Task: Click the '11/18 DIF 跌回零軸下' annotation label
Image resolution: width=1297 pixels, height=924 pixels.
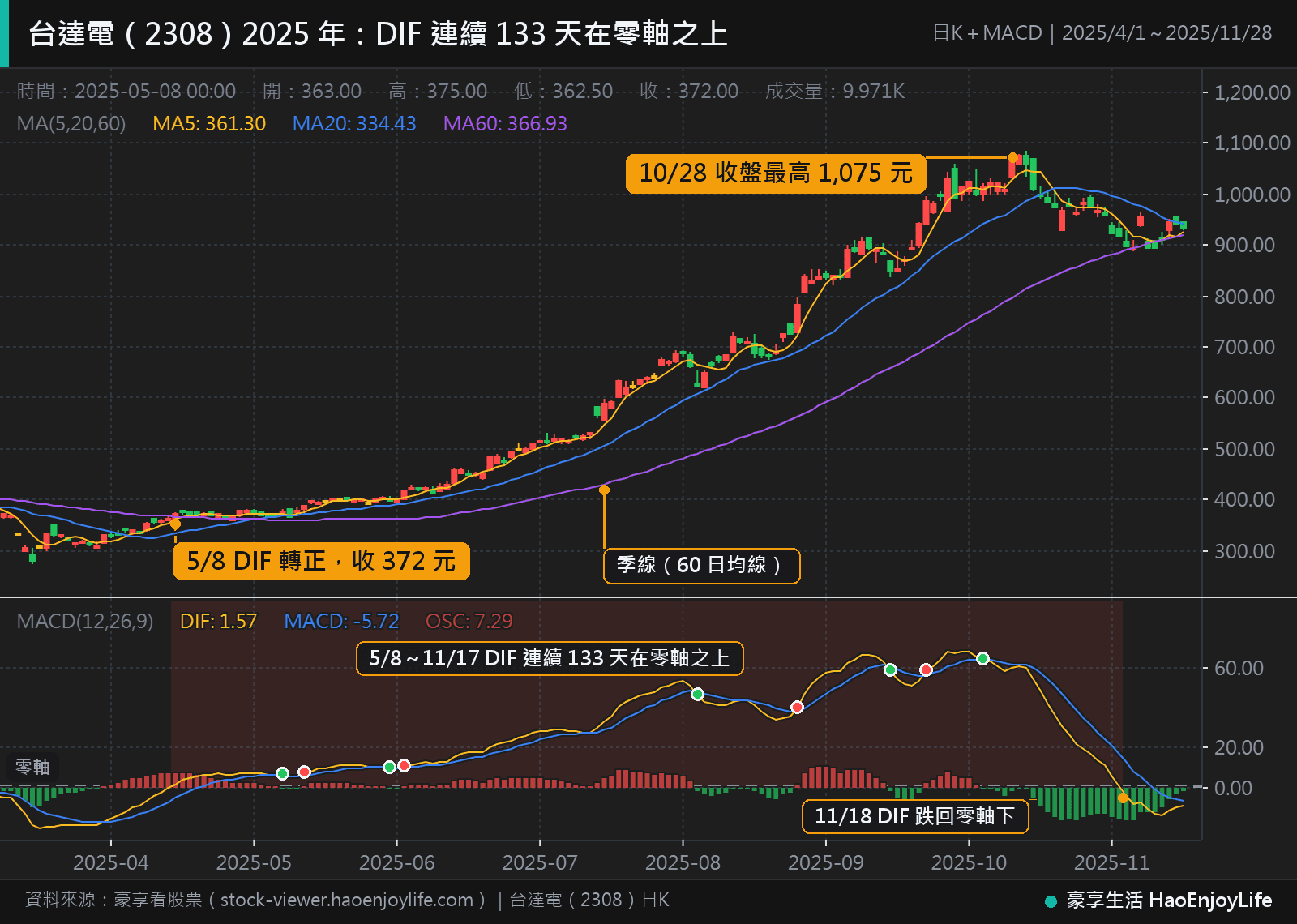Action: pyautogui.click(x=915, y=816)
